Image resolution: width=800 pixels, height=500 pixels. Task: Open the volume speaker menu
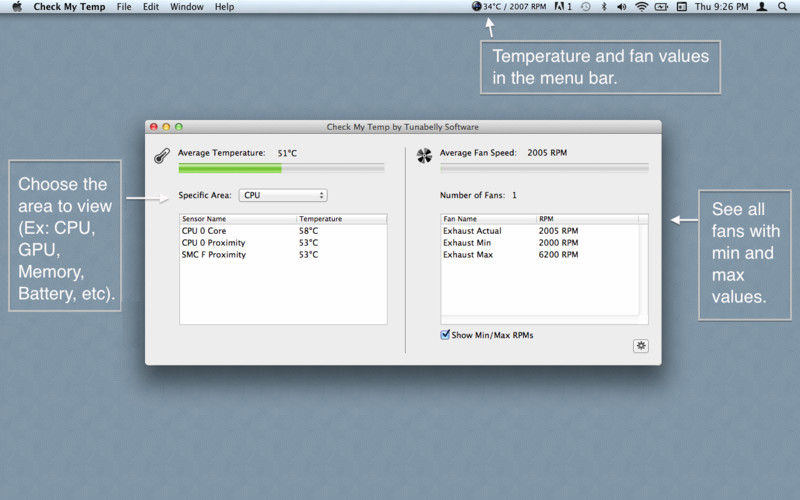click(x=622, y=7)
